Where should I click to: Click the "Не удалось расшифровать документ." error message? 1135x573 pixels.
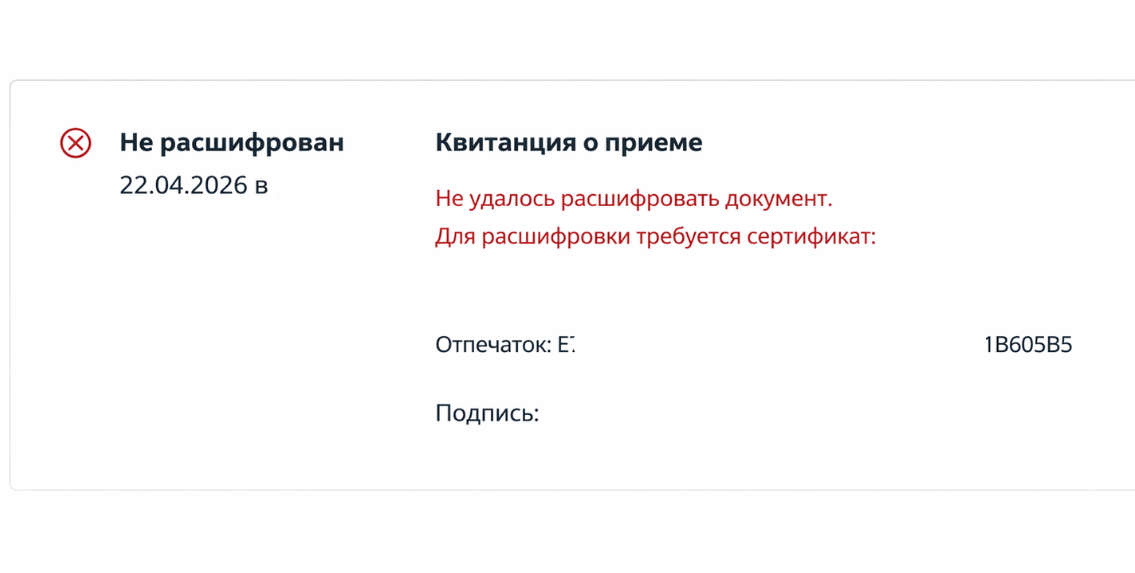click(x=633, y=198)
